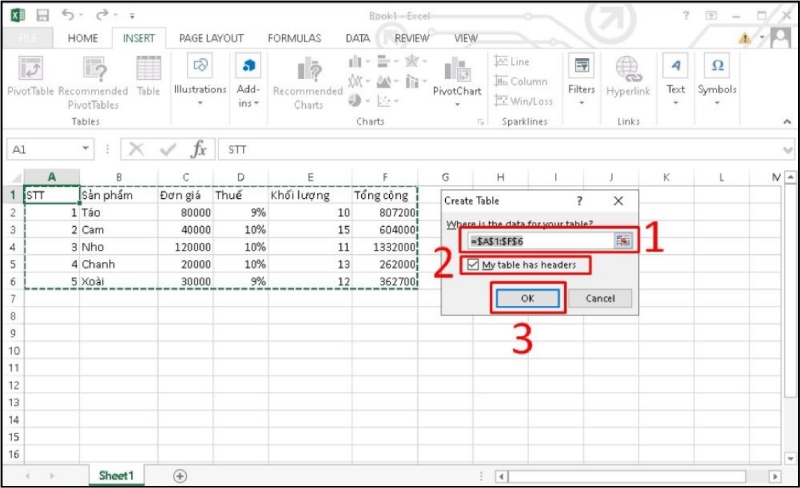The width and height of the screenshot is (800, 488).
Task: Open the FORMULAS tab
Action: pos(294,38)
